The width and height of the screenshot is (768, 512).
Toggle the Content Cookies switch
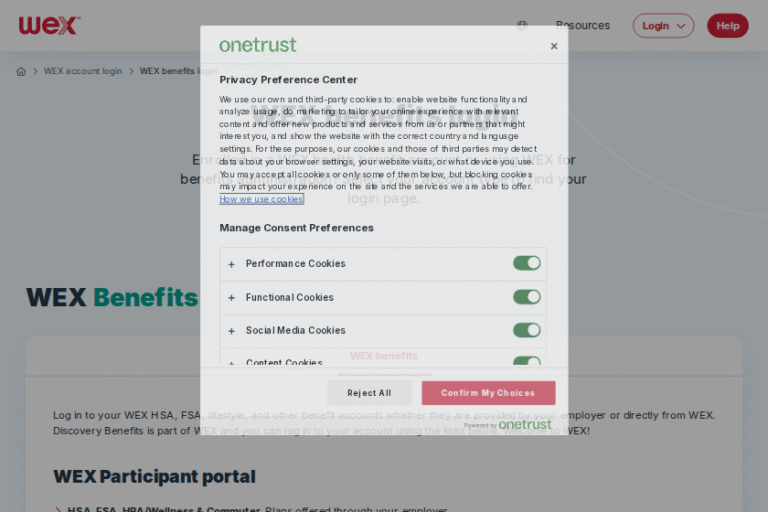527,362
